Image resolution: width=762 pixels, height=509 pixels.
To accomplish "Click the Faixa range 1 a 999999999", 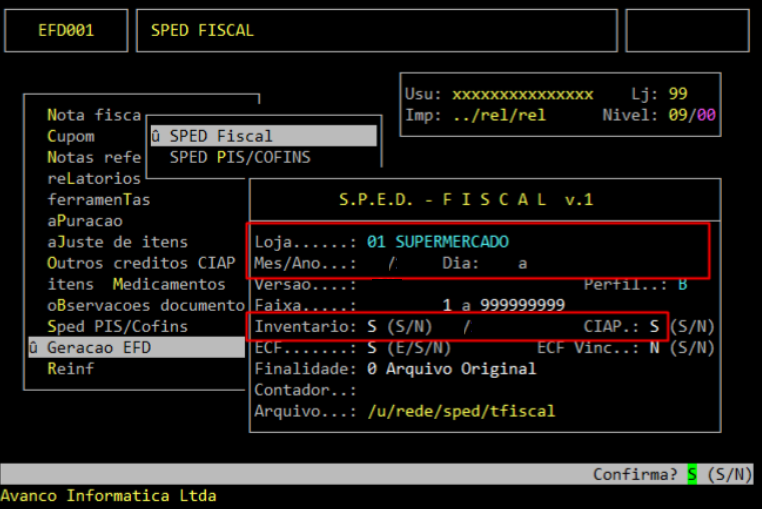I will click(503, 305).
